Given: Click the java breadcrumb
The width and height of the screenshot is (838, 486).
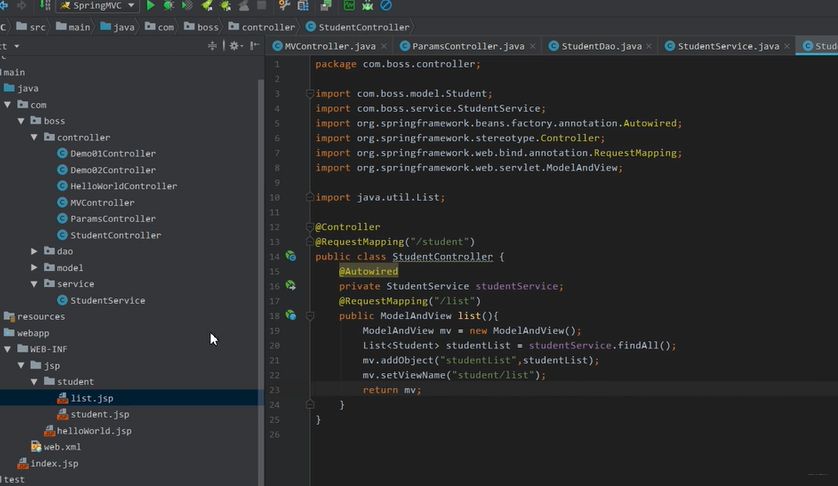Looking at the screenshot, I should pyautogui.click(x=118, y=27).
